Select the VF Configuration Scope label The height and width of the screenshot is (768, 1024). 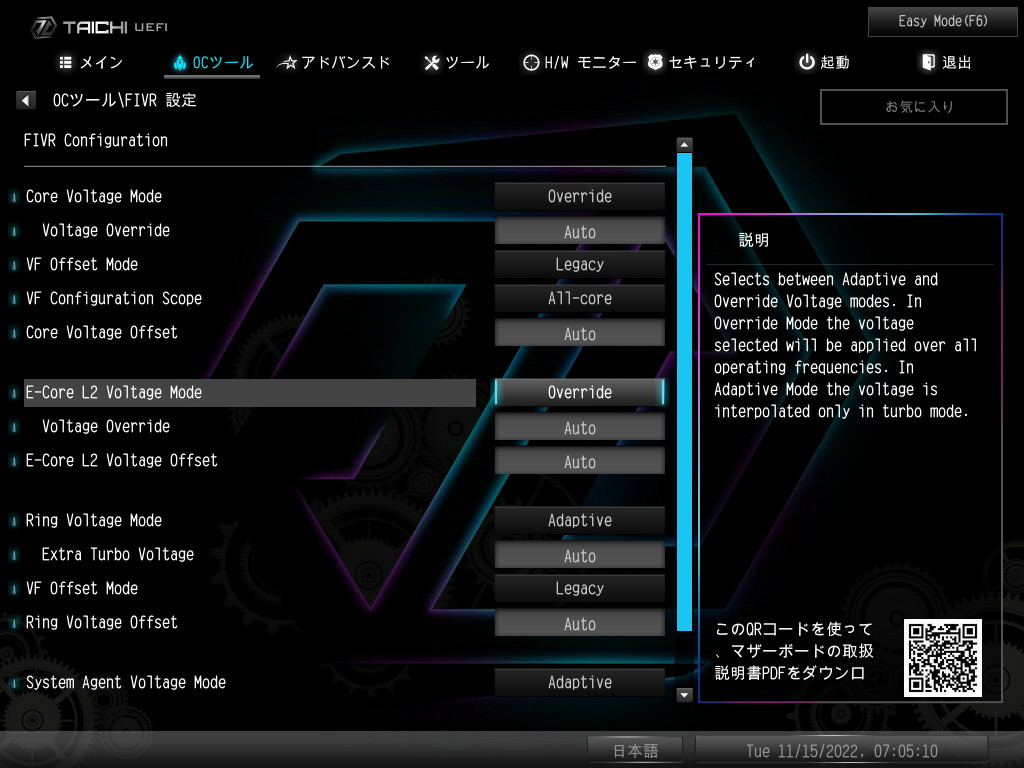pos(114,298)
